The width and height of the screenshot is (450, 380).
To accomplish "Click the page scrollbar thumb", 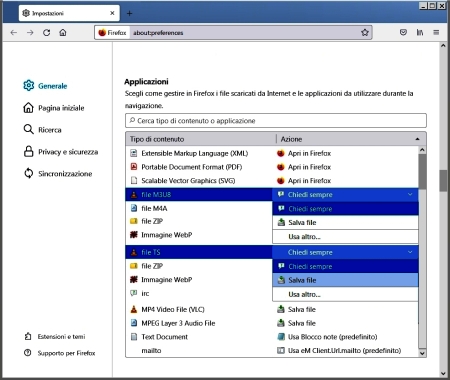I will [443, 181].
